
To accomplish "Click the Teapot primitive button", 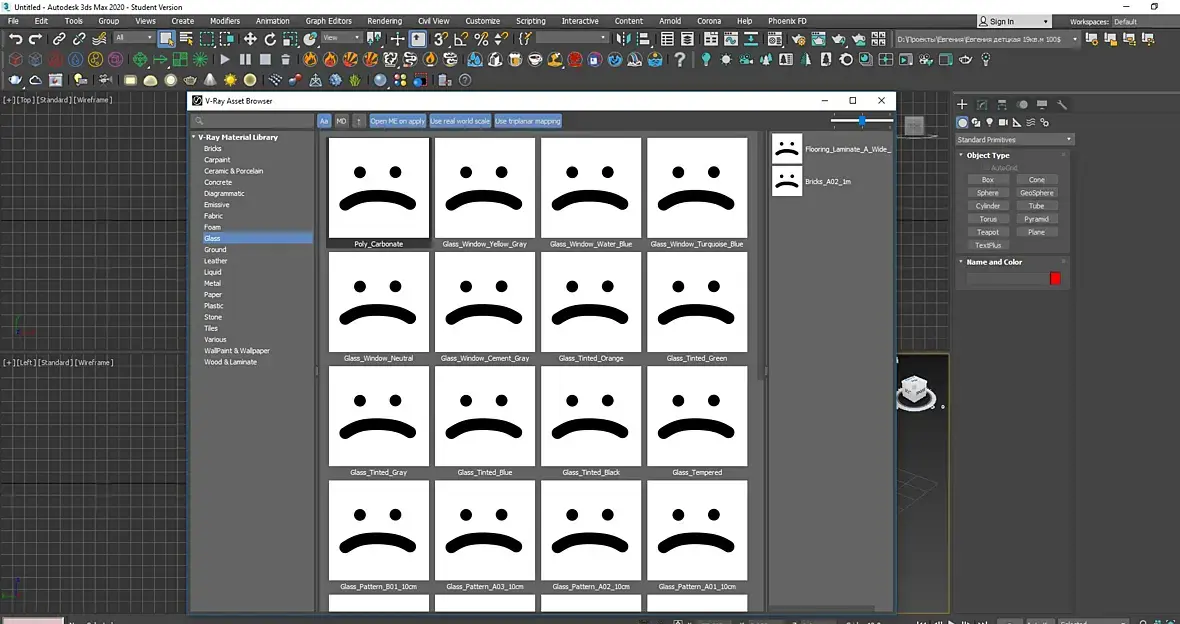I will click(x=988, y=232).
